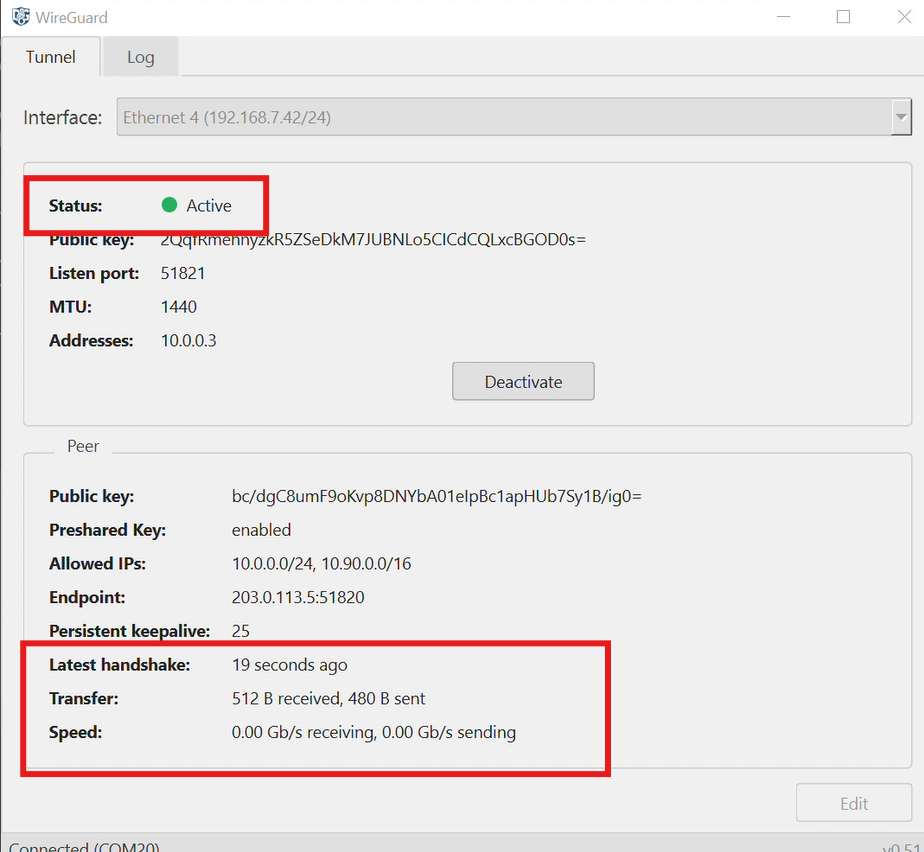Close the WireGuard window

tap(905, 16)
